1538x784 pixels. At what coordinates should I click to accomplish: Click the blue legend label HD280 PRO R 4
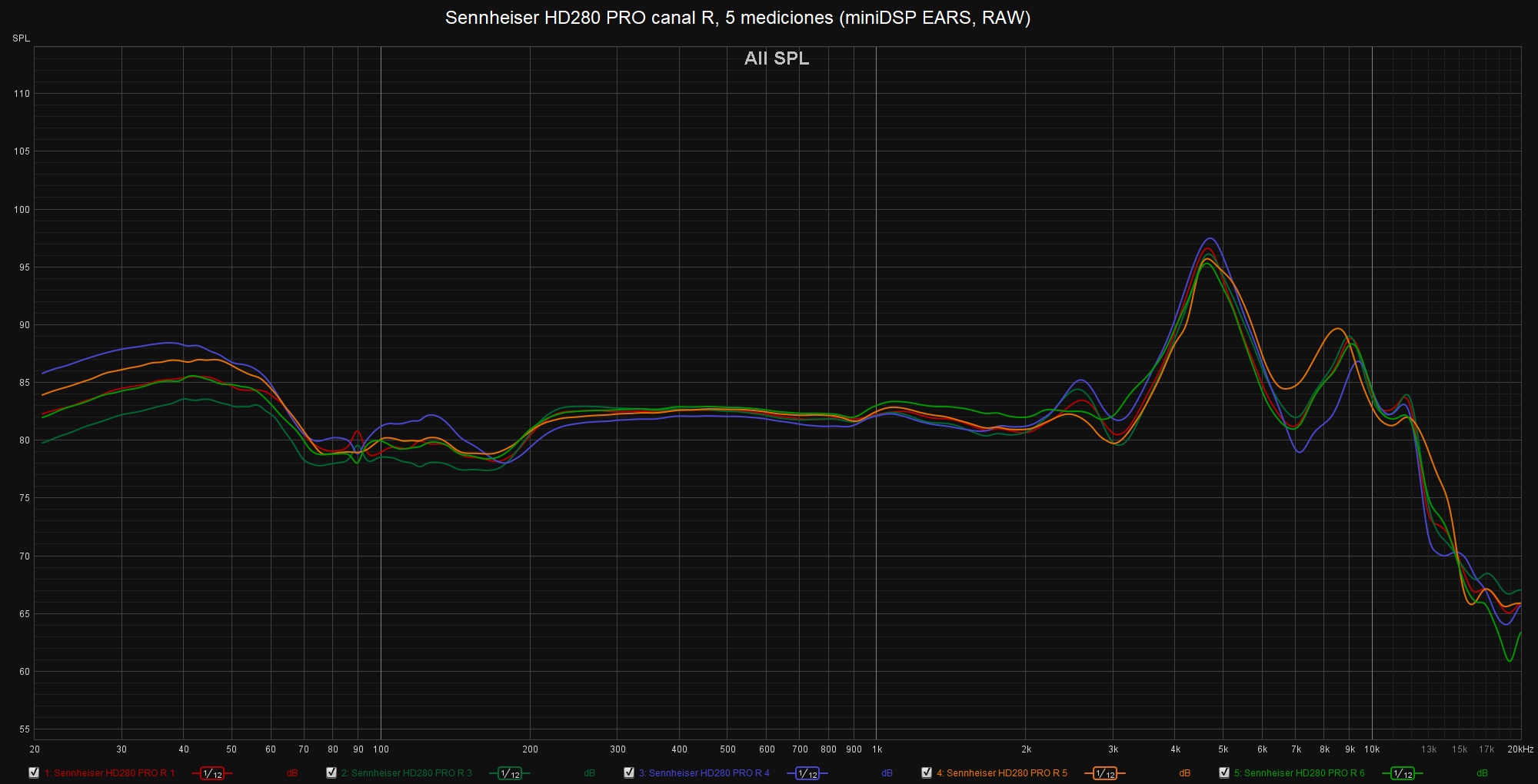click(x=704, y=773)
